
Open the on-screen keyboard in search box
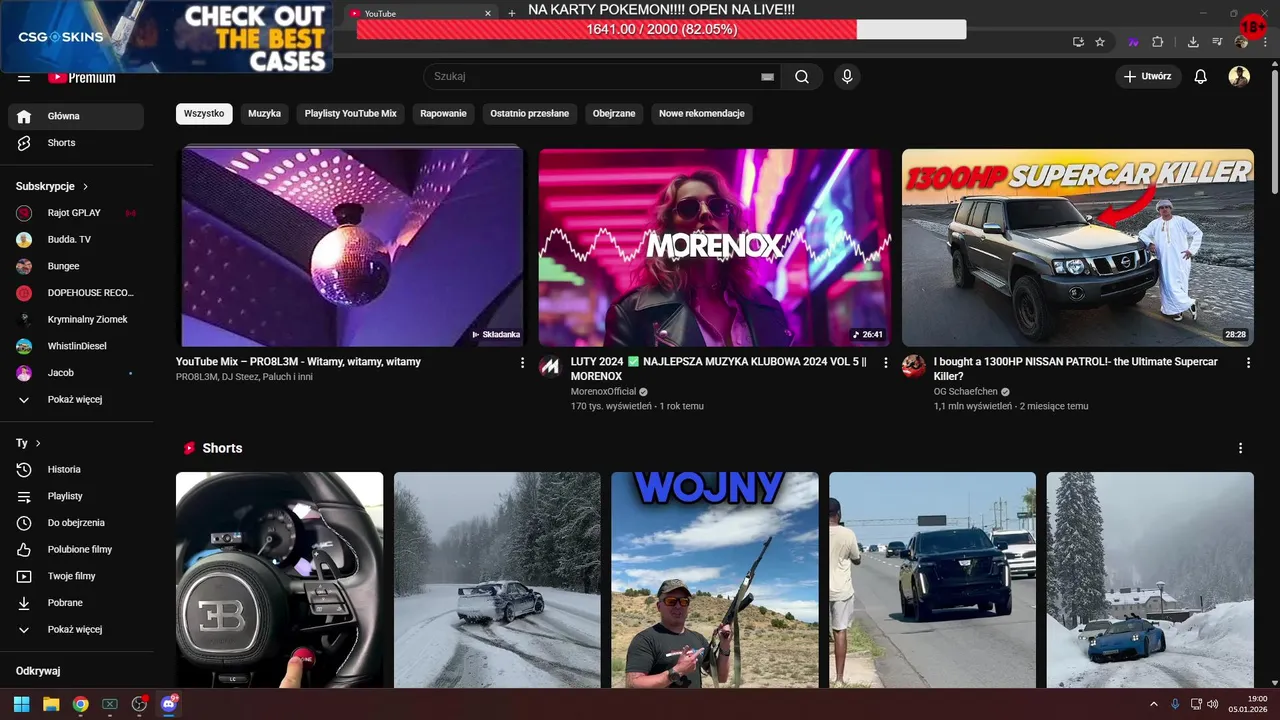point(768,76)
